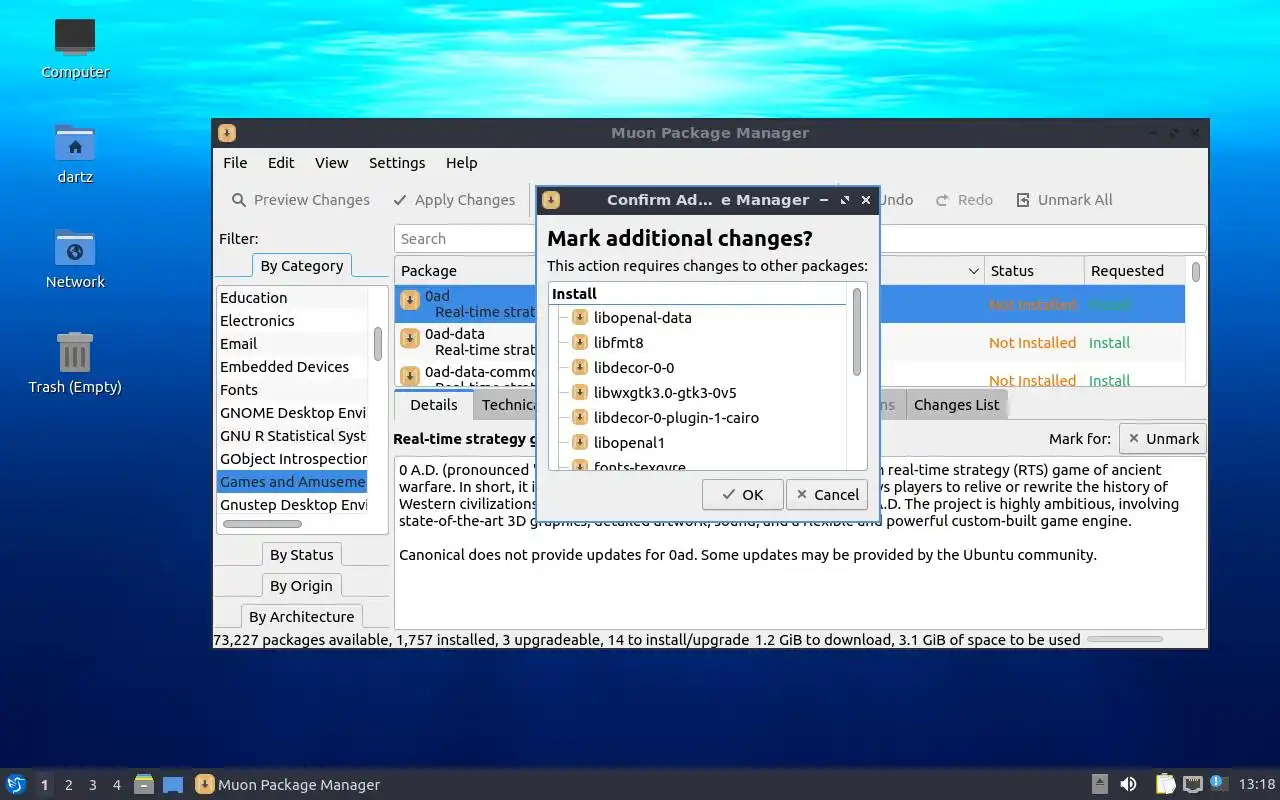Click the libopenal1 package icon

579,443
